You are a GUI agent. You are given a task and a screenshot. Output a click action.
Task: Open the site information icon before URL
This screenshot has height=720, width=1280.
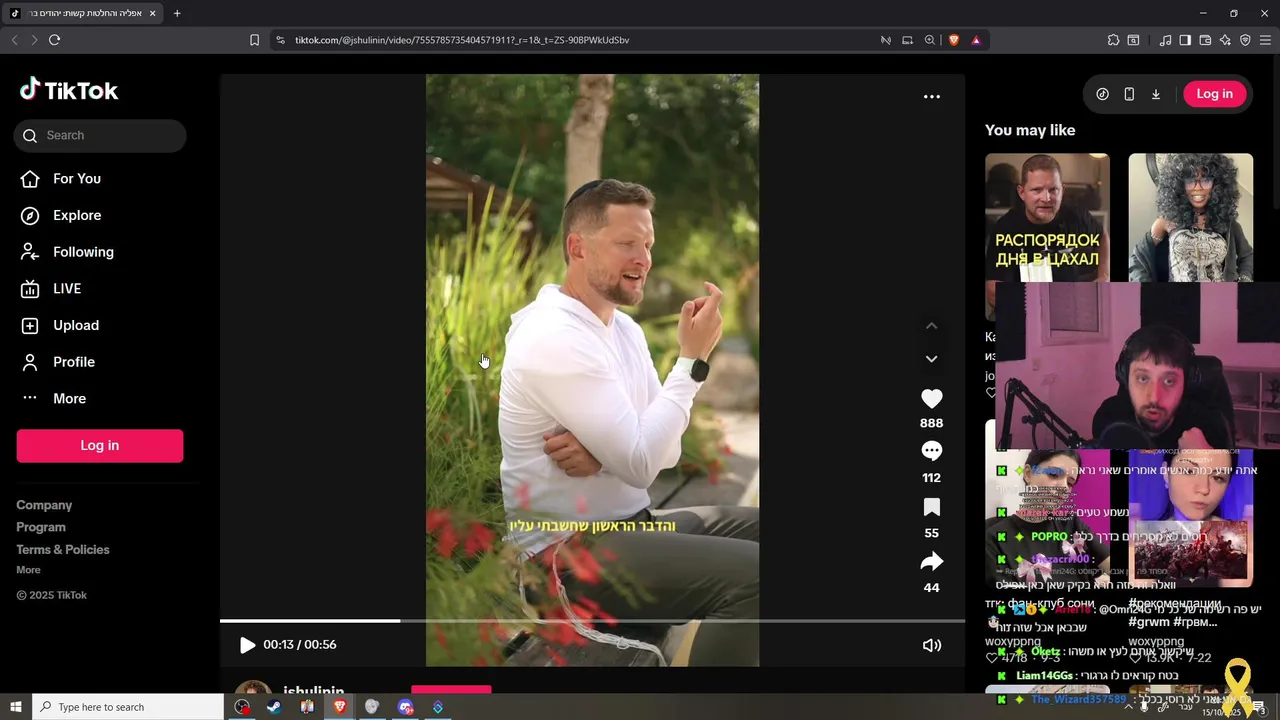click(x=280, y=40)
